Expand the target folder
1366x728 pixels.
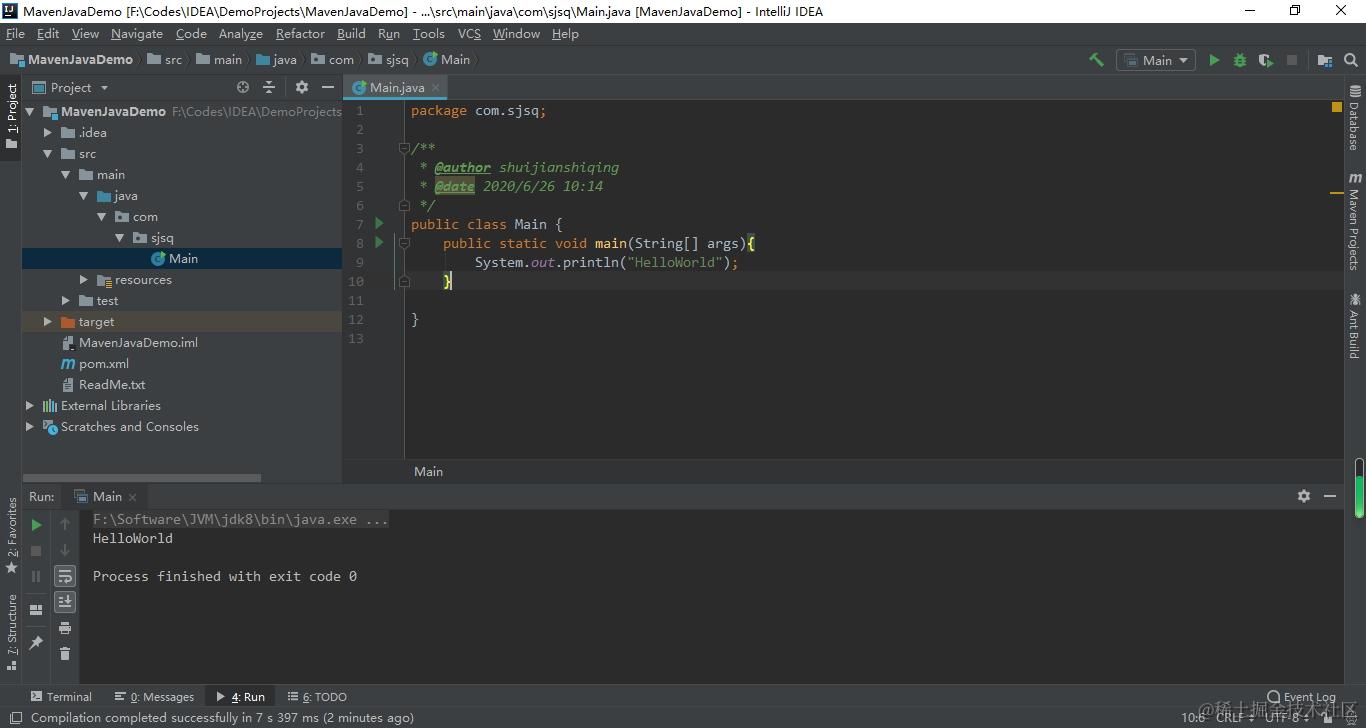(47, 322)
